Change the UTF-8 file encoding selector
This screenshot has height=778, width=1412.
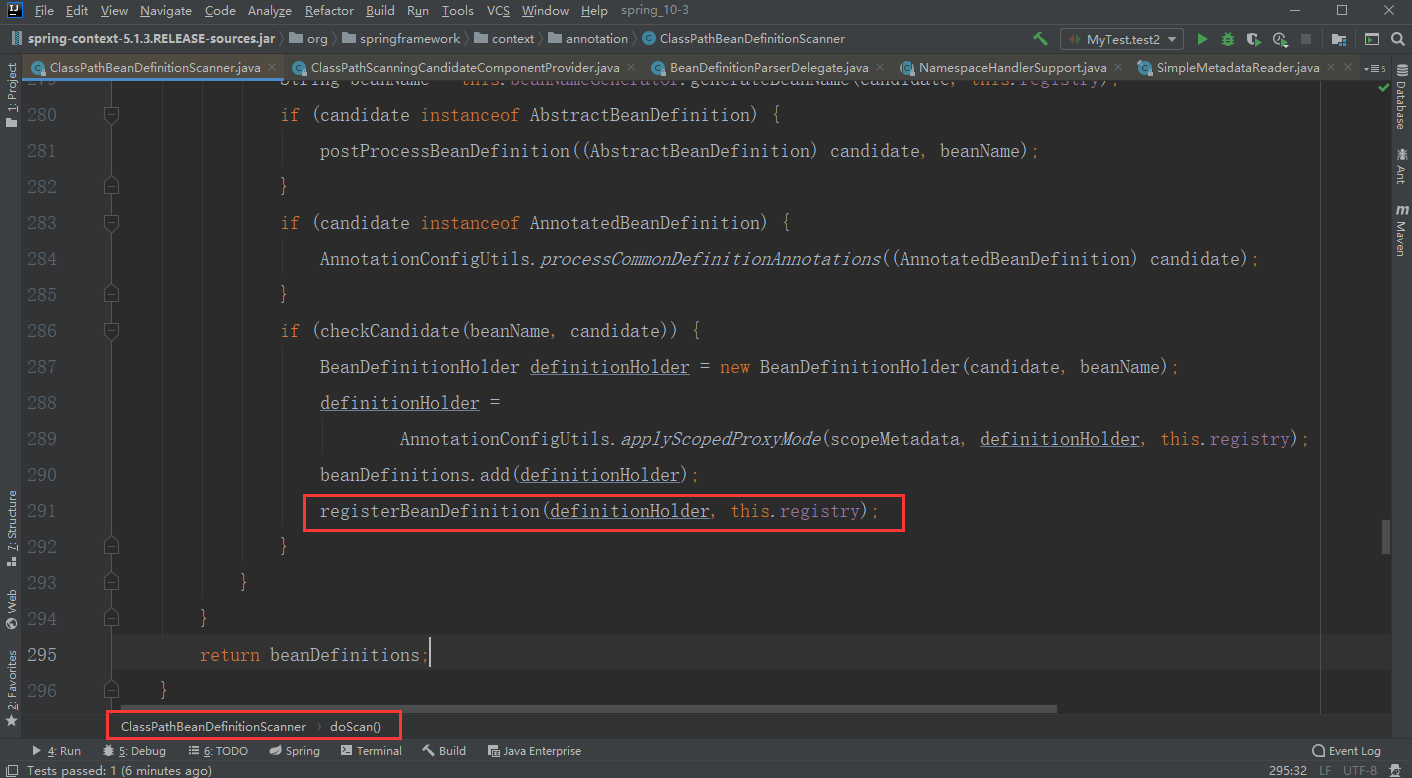click(x=1361, y=771)
